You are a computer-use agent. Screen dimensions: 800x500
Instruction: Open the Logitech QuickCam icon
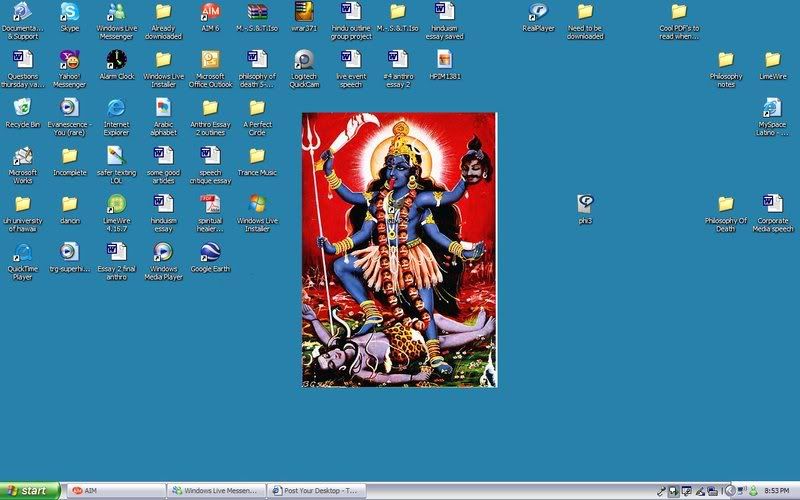coord(304,59)
